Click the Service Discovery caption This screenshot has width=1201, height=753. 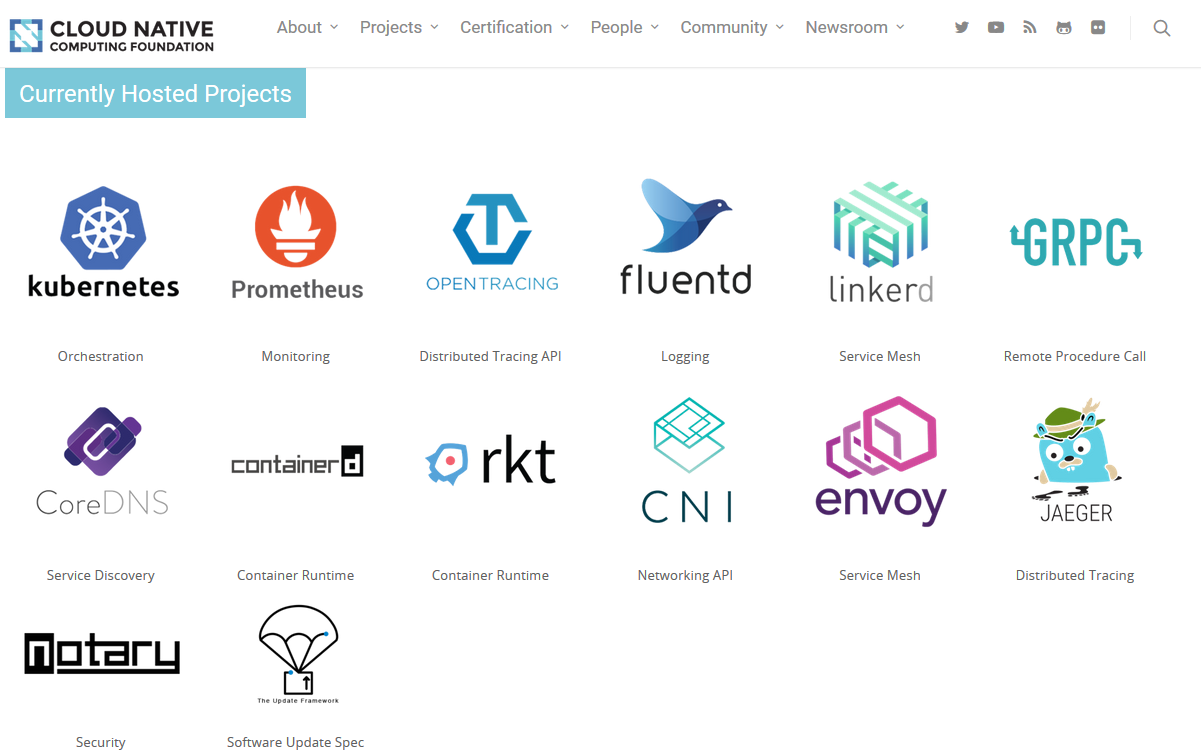click(101, 575)
